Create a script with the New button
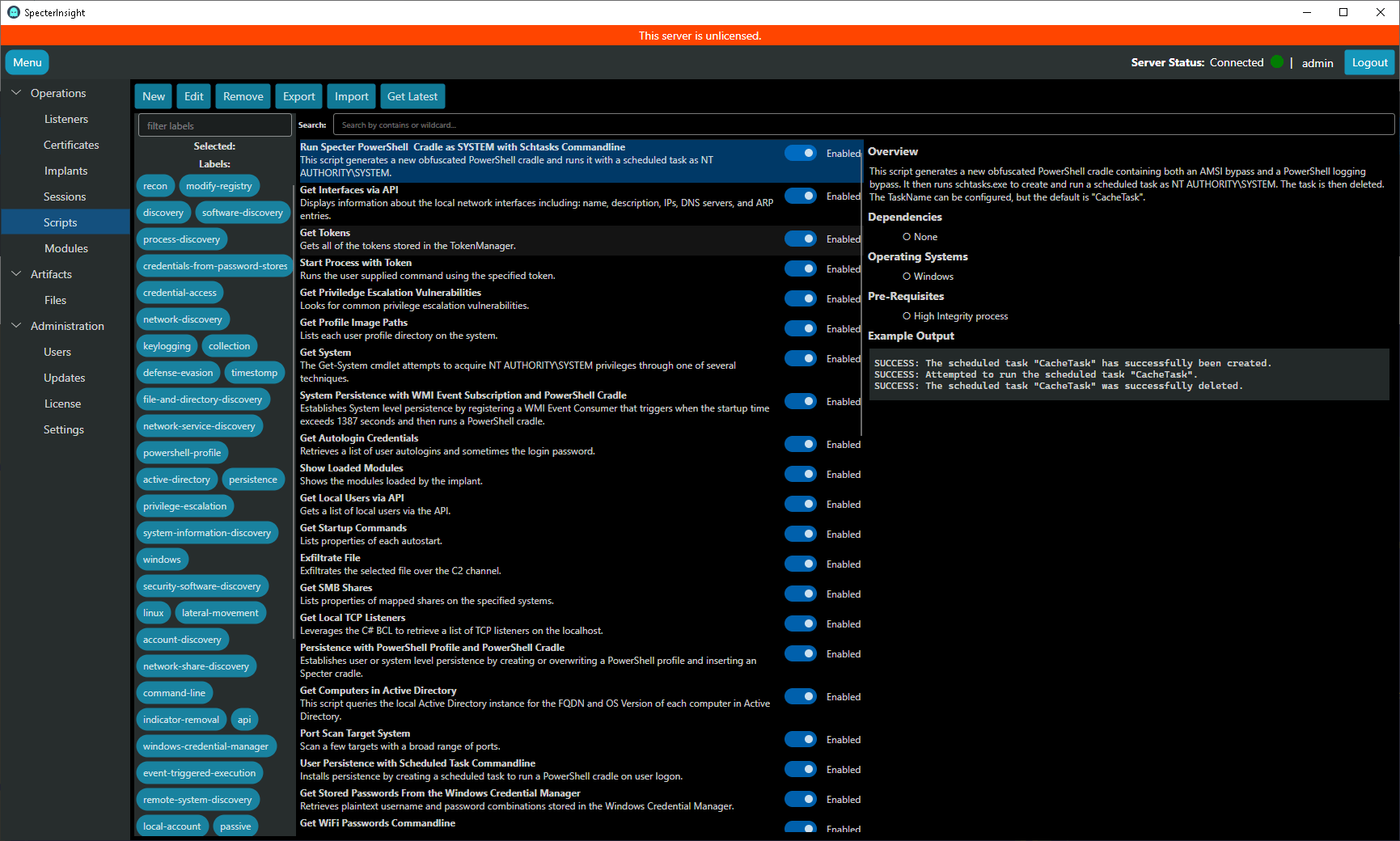1400x841 pixels. [154, 96]
